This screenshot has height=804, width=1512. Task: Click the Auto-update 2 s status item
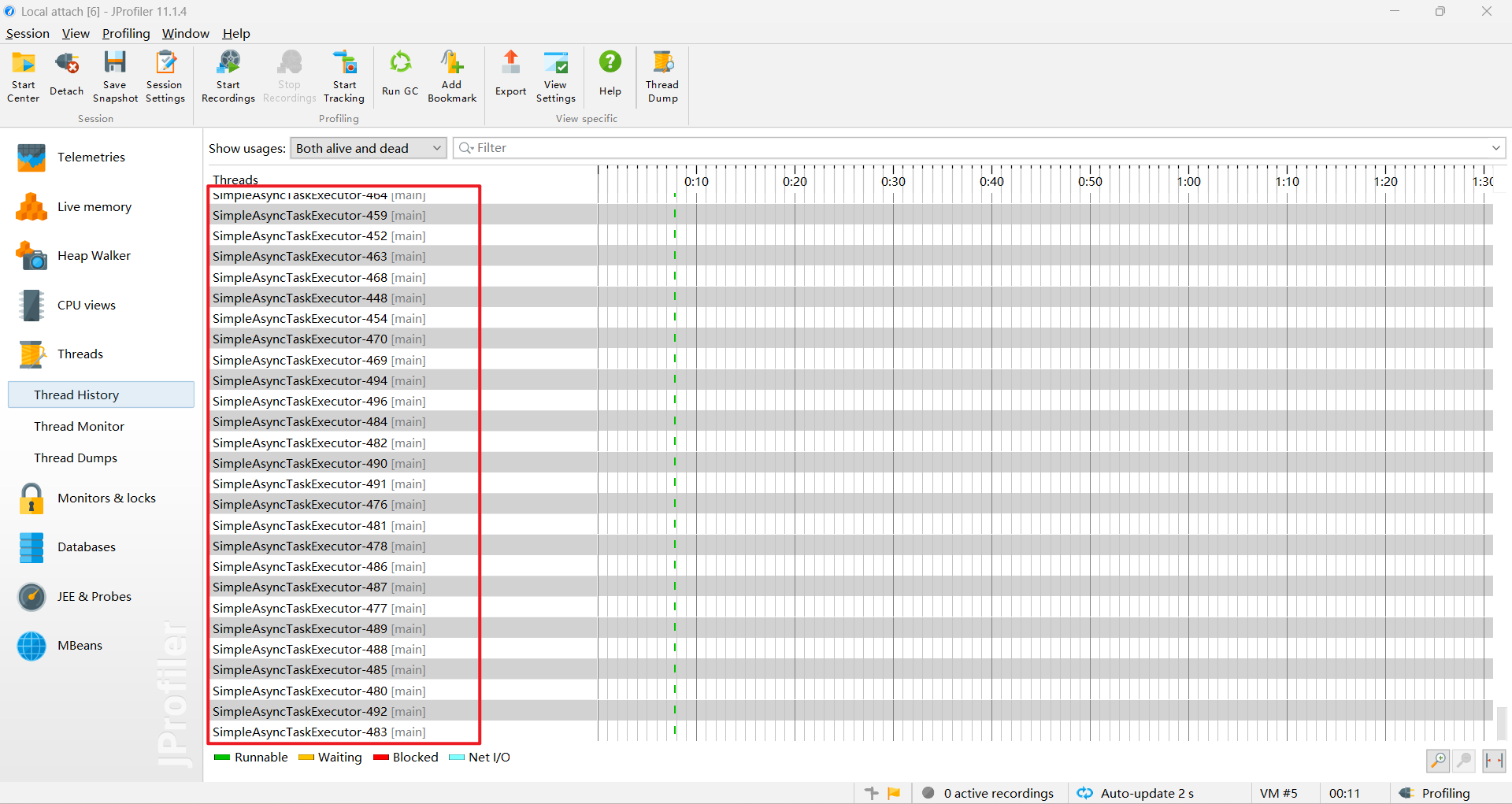coord(1136,793)
